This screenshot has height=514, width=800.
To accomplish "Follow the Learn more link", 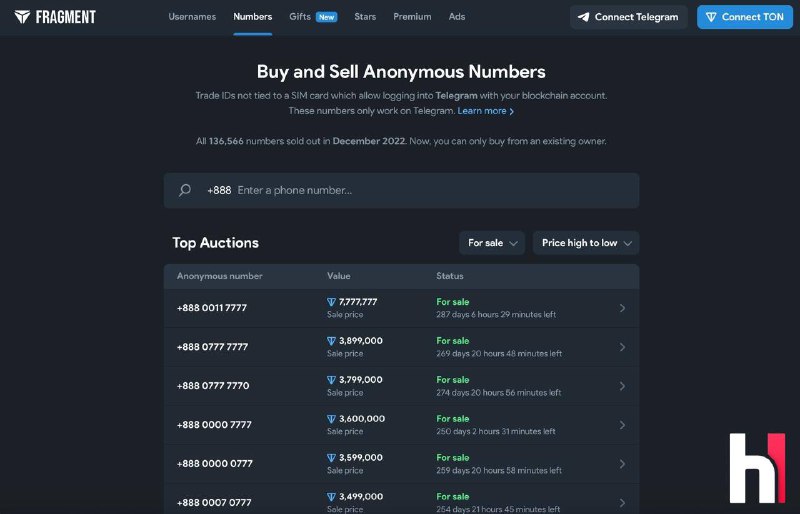I will click(x=485, y=111).
